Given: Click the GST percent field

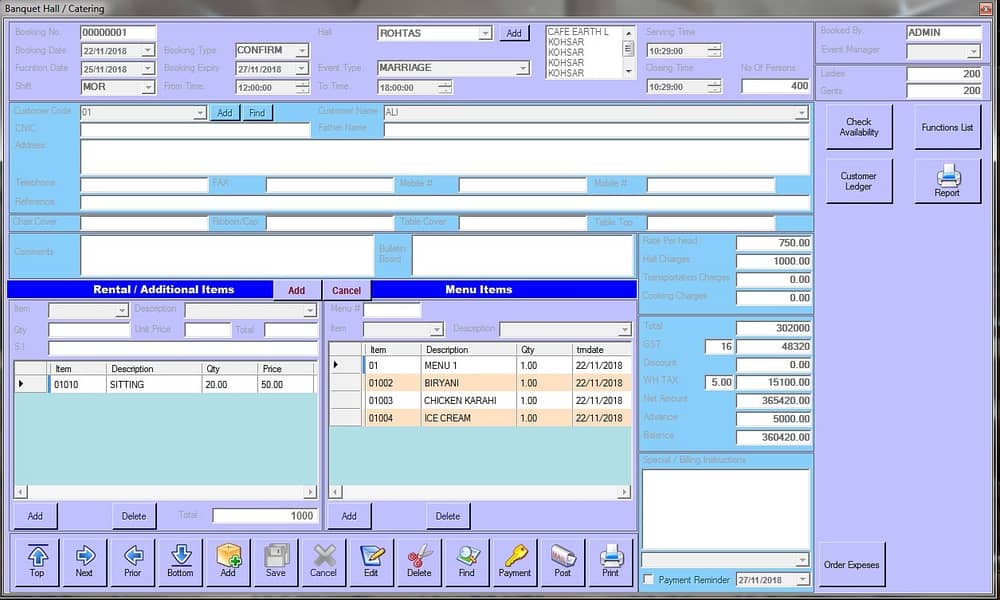Looking at the screenshot, I should coord(719,346).
